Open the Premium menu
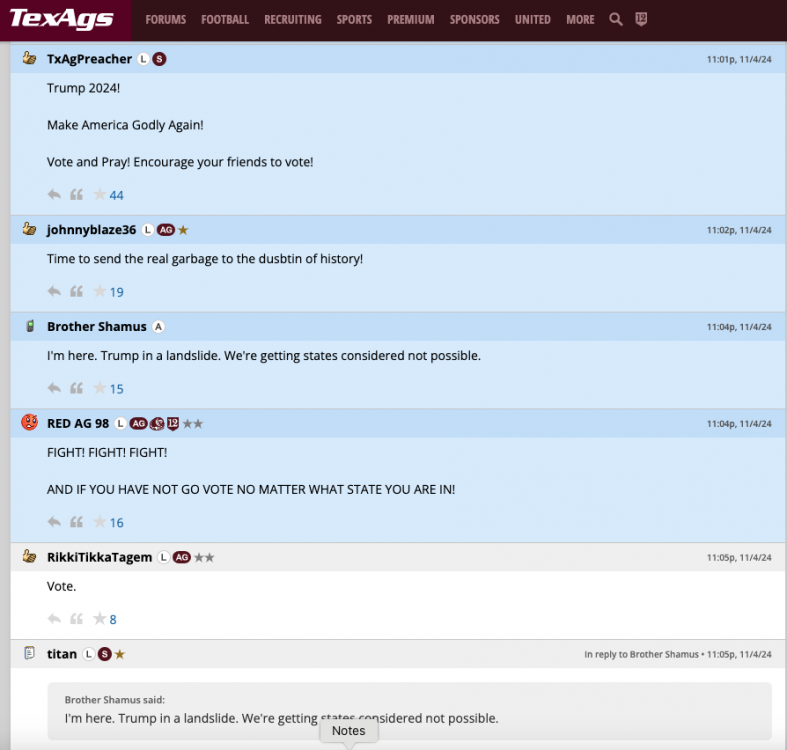Viewport: 787px width, 750px height. pyautogui.click(x=411, y=20)
